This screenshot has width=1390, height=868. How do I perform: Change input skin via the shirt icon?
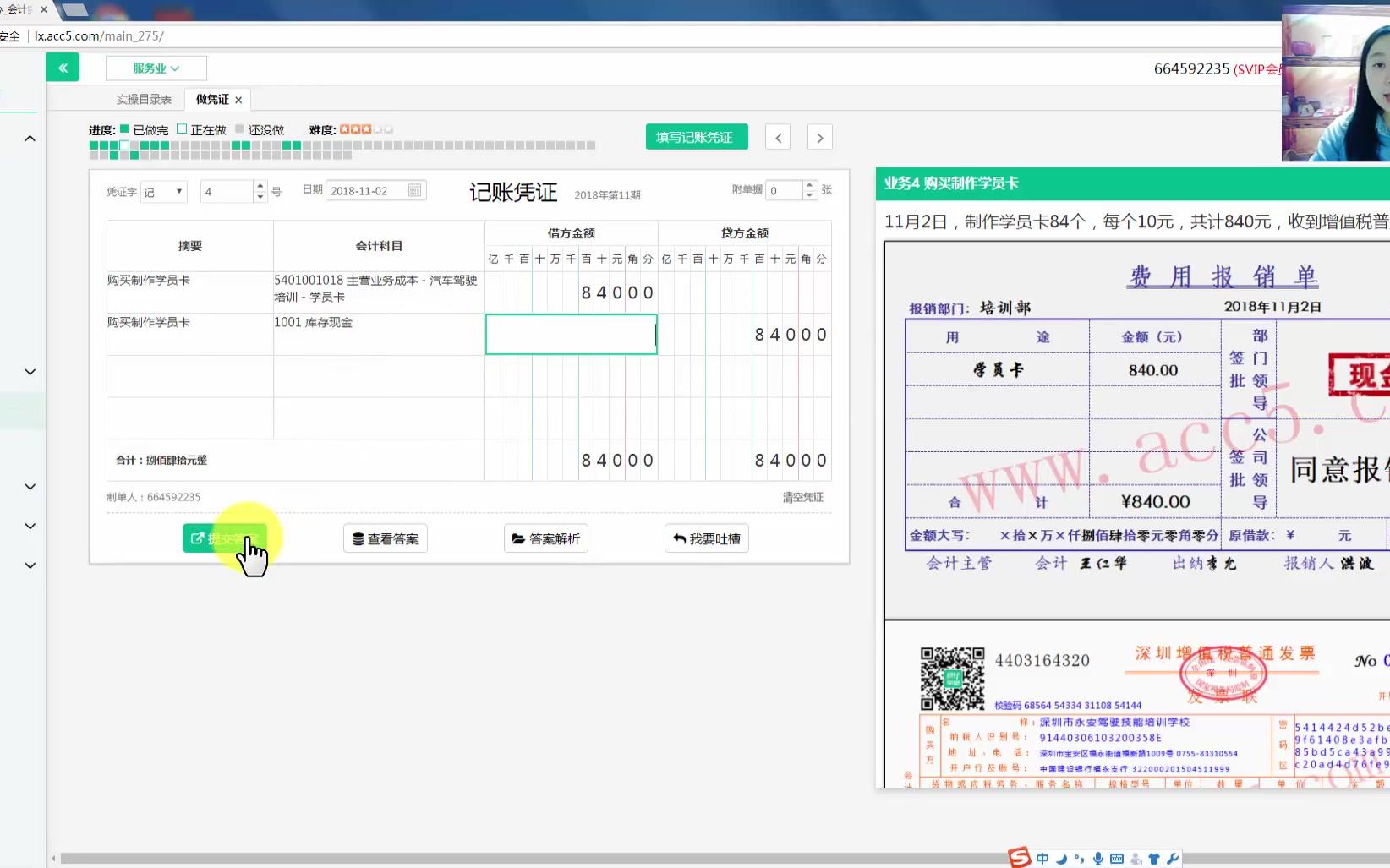[x=1153, y=858]
